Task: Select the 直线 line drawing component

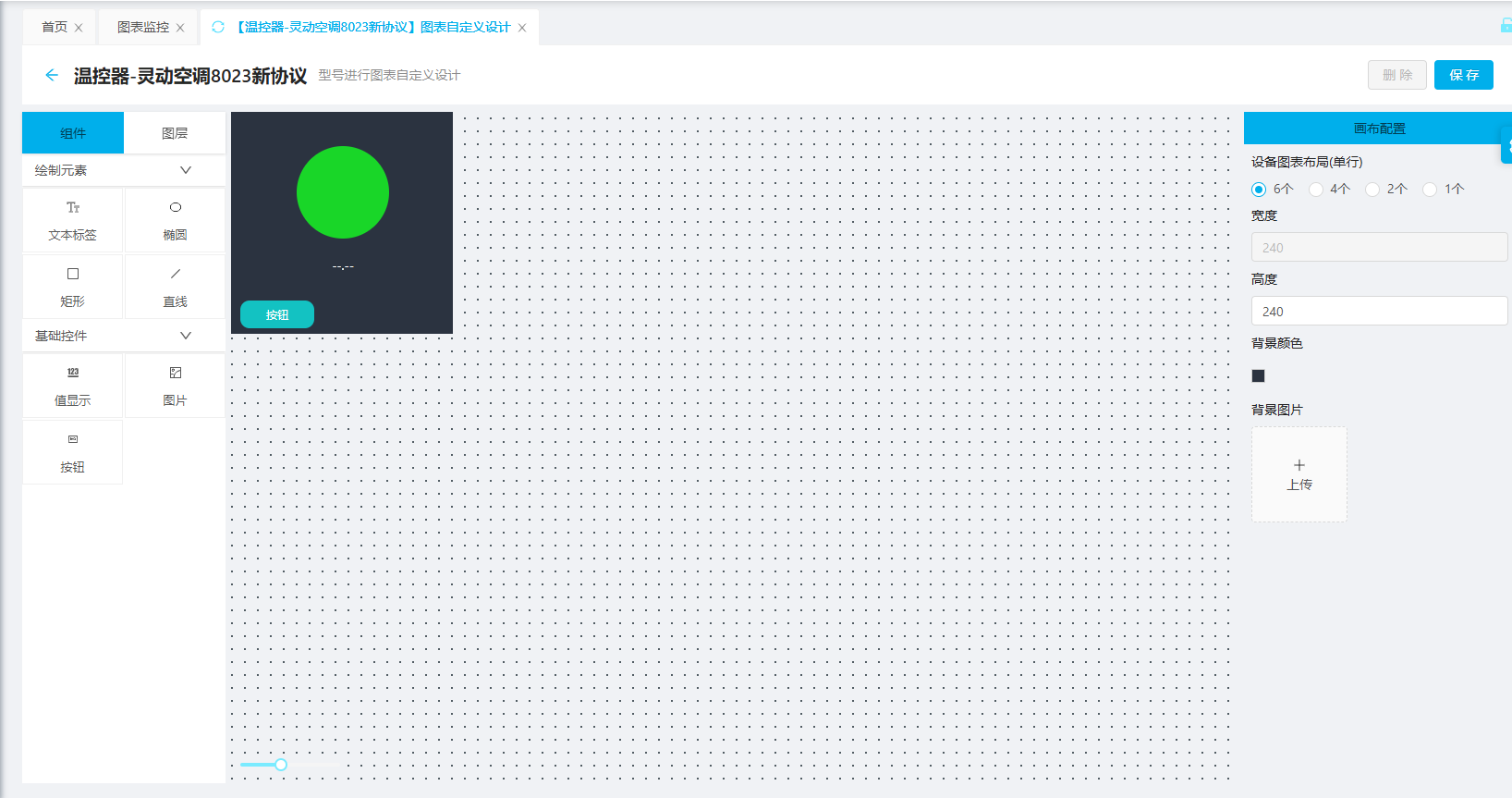Action: tap(175, 287)
